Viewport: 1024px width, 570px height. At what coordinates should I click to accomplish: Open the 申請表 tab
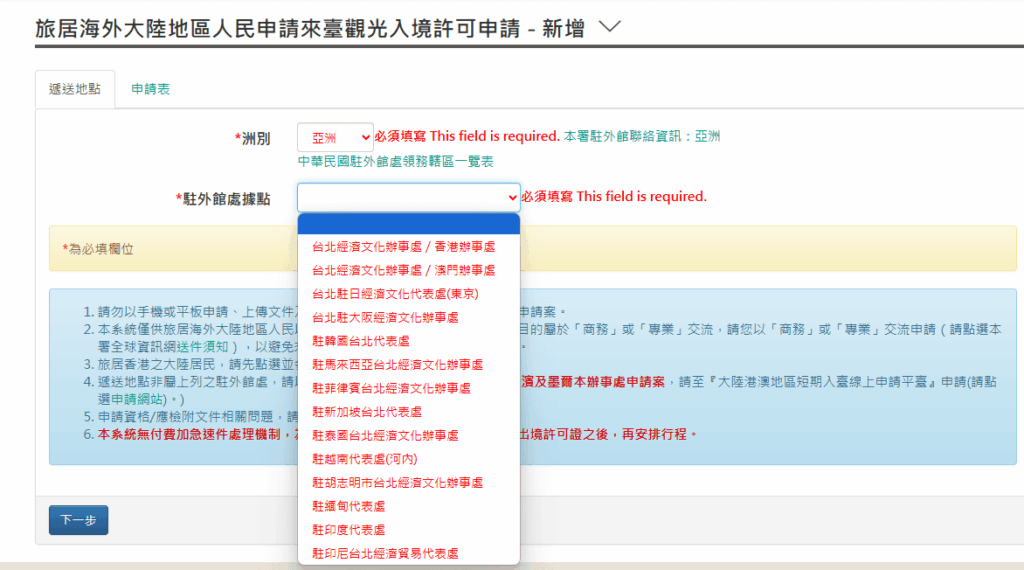pos(151,89)
